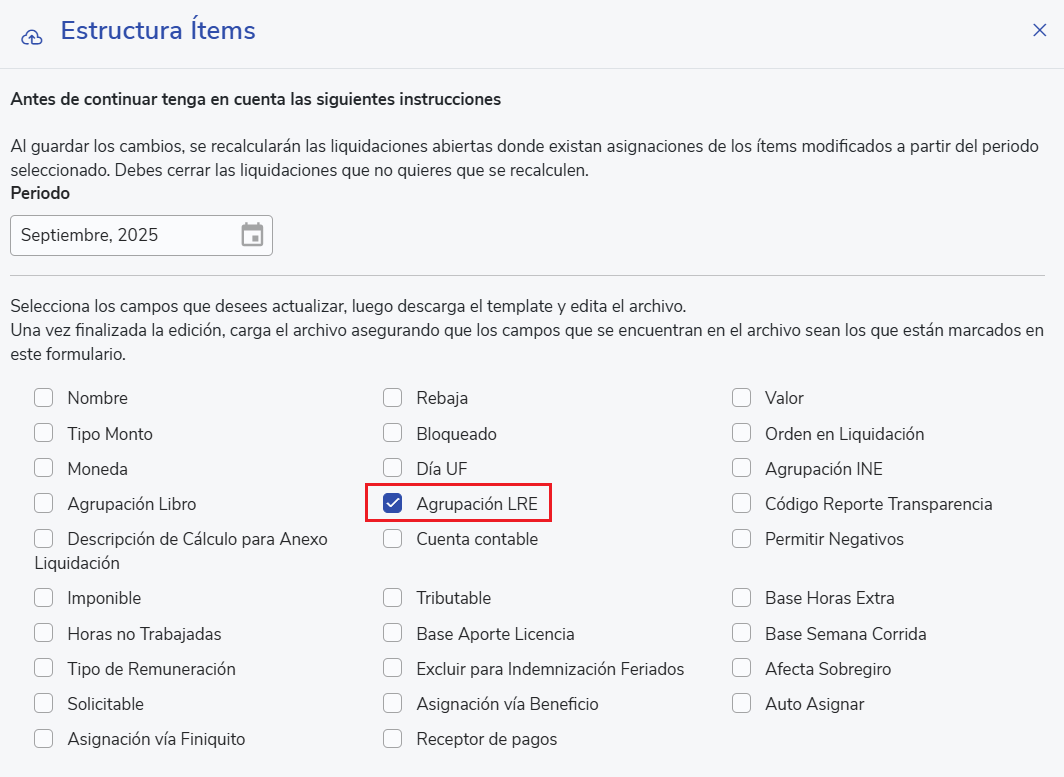The height and width of the screenshot is (777, 1064).
Task: Click the calendar icon in Periodo field
Action: 252,235
